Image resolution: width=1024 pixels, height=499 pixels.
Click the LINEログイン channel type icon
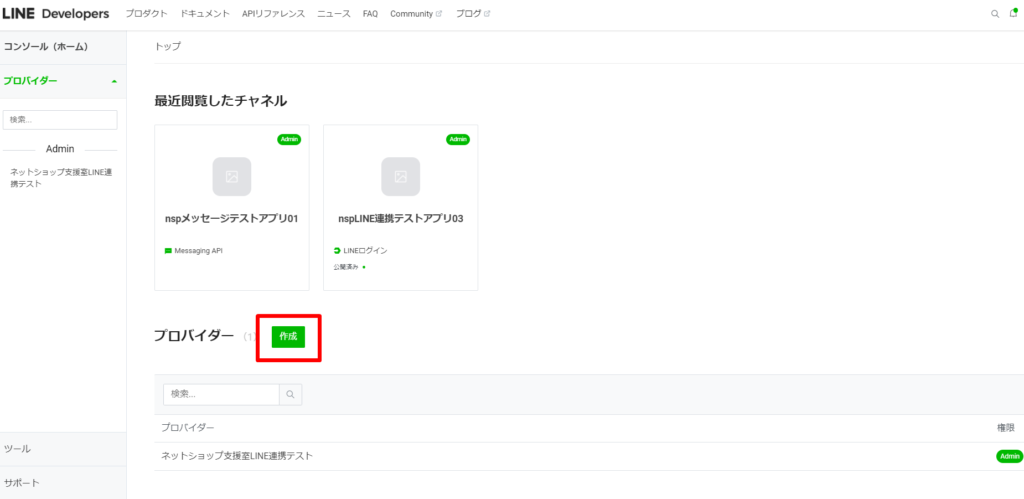point(337,251)
